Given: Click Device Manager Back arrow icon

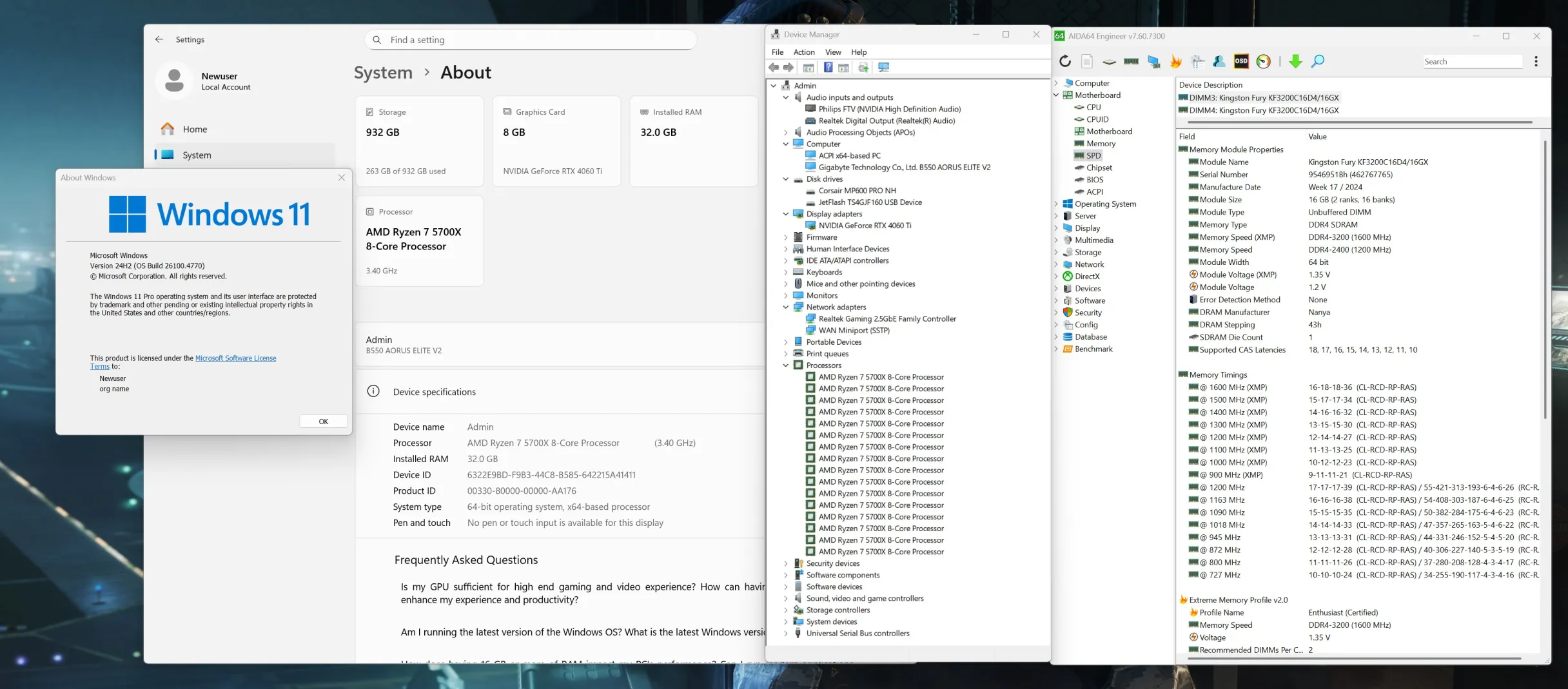Looking at the screenshot, I should pyautogui.click(x=774, y=68).
